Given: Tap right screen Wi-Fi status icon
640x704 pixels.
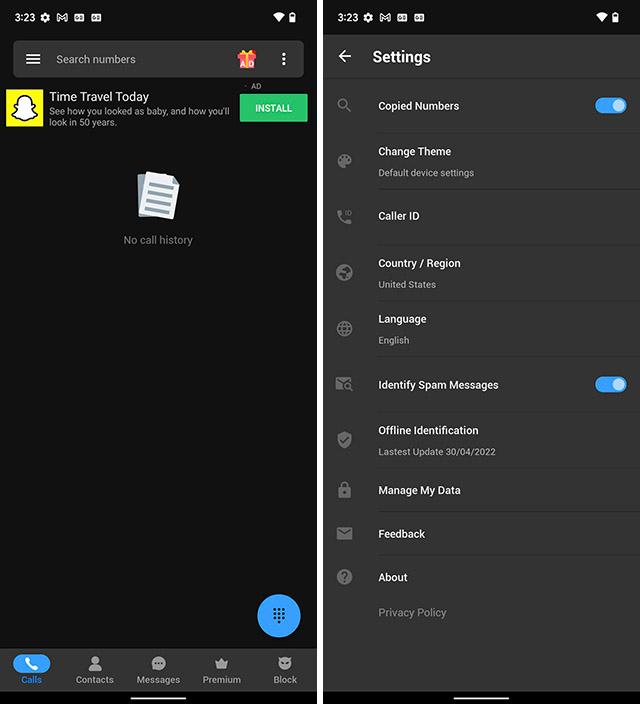Looking at the screenshot, I should pyautogui.click(x=601, y=18).
